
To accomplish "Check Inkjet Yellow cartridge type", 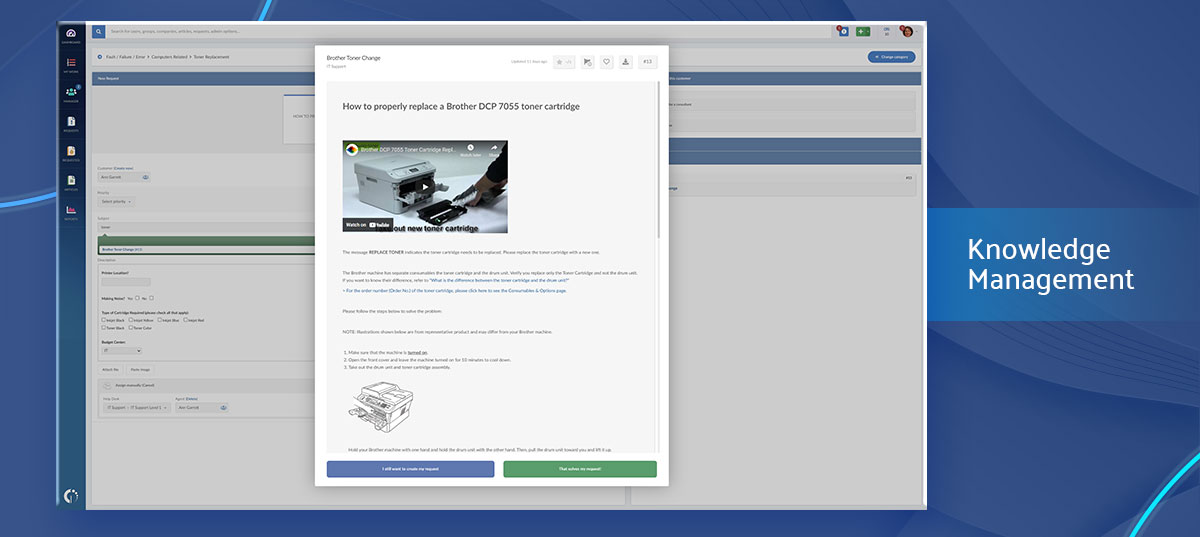I will [x=131, y=320].
